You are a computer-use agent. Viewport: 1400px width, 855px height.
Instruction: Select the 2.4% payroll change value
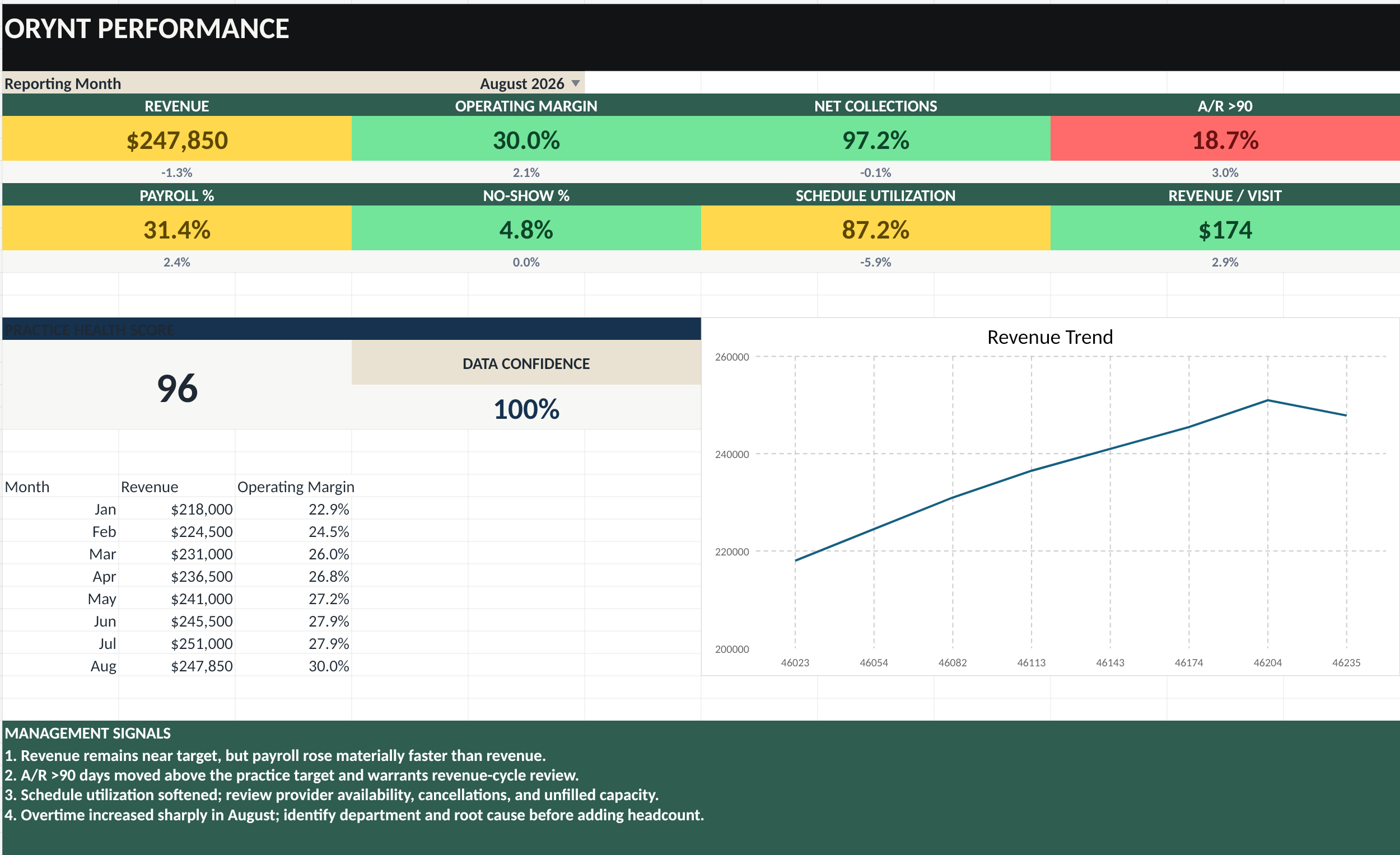pos(177,262)
